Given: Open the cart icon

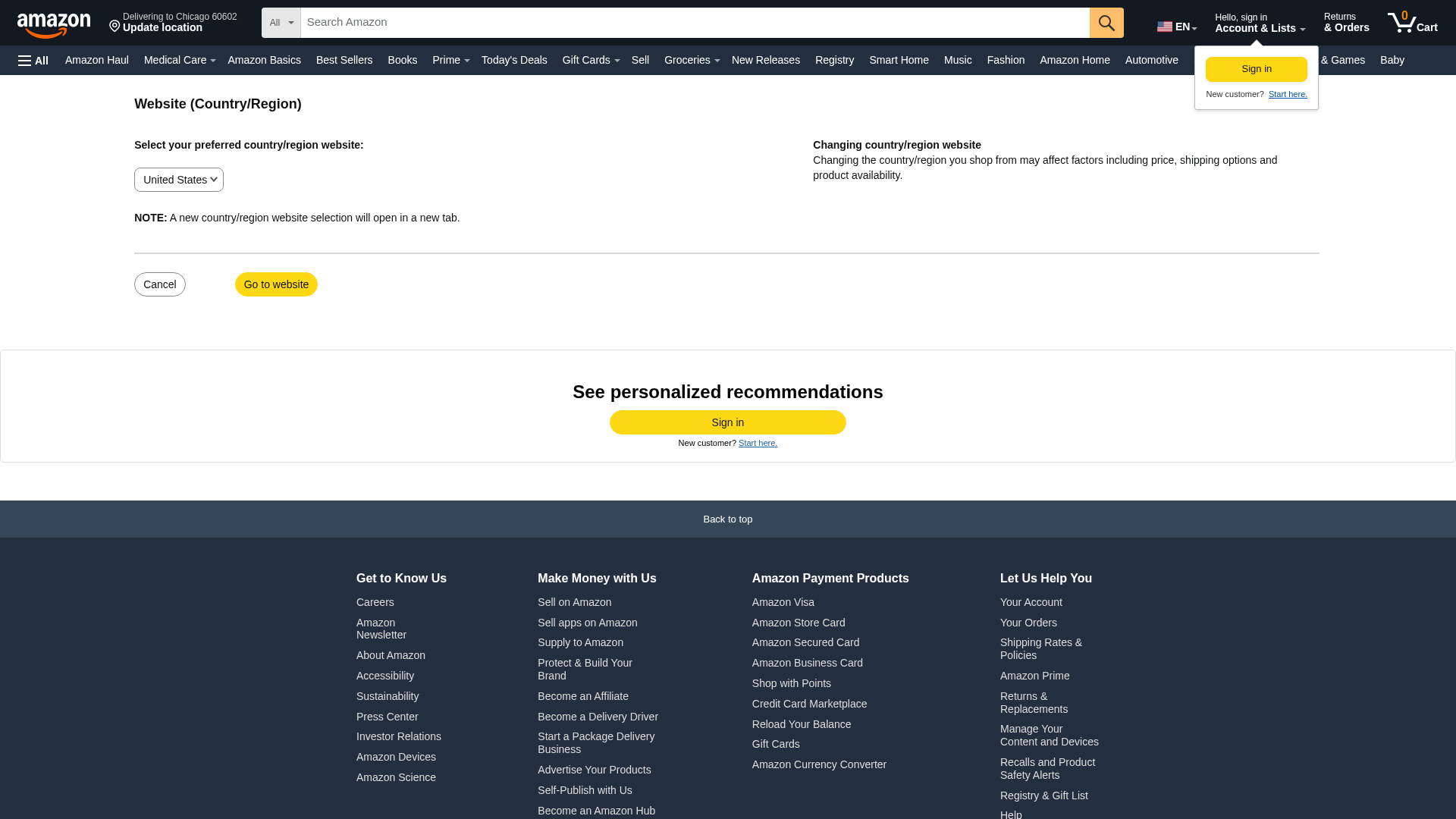Looking at the screenshot, I should tap(1412, 23).
